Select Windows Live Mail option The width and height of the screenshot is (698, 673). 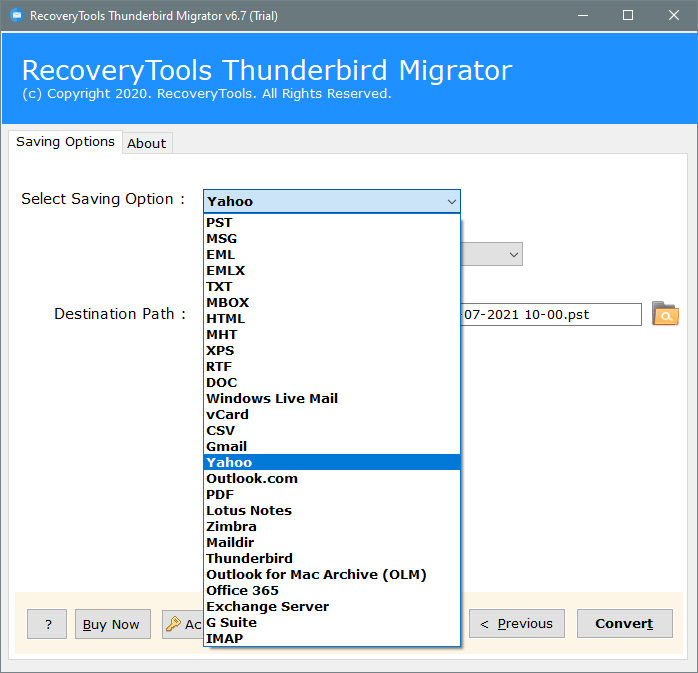pyautogui.click(x=332, y=398)
